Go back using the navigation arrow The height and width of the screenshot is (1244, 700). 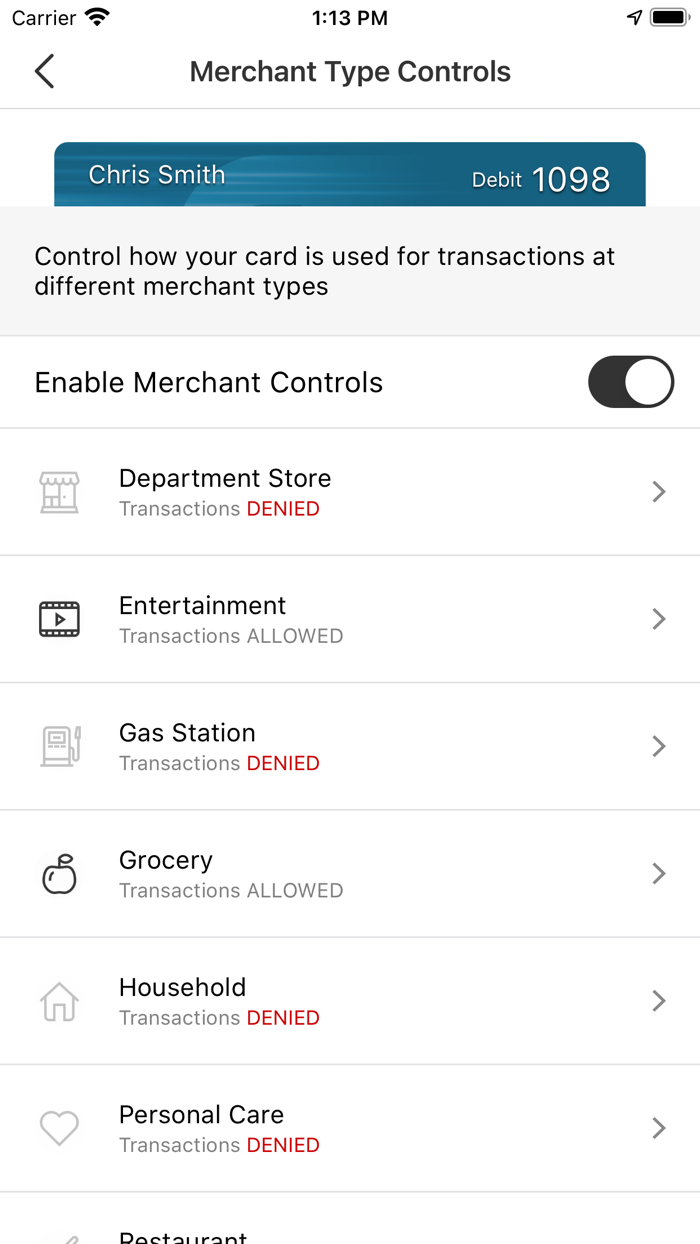[x=42, y=71]
